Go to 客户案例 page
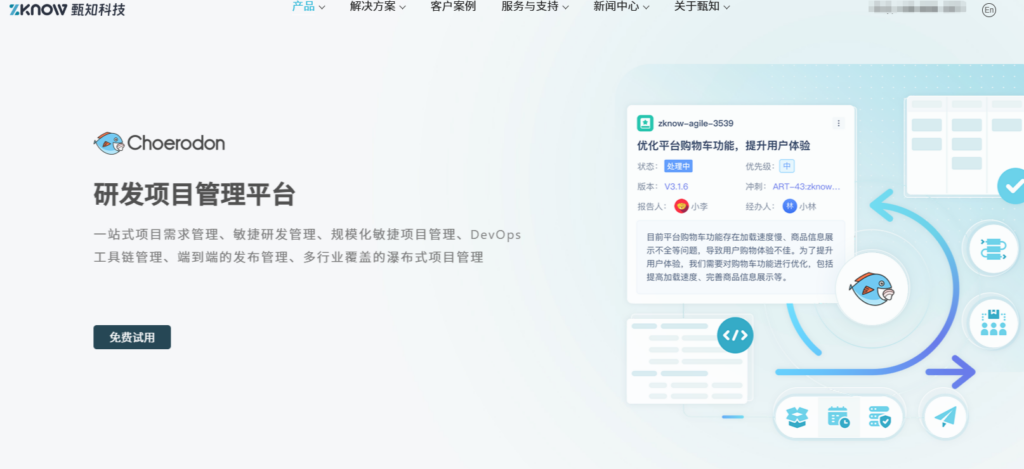Viewport: 1024px width, 469px height. point(453,7)
